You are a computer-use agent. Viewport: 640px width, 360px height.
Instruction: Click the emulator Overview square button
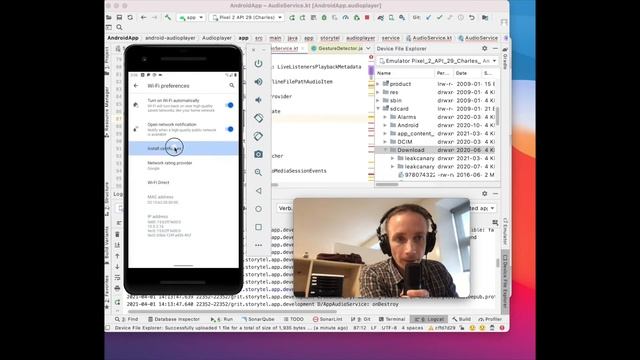(x=258, y=227)
